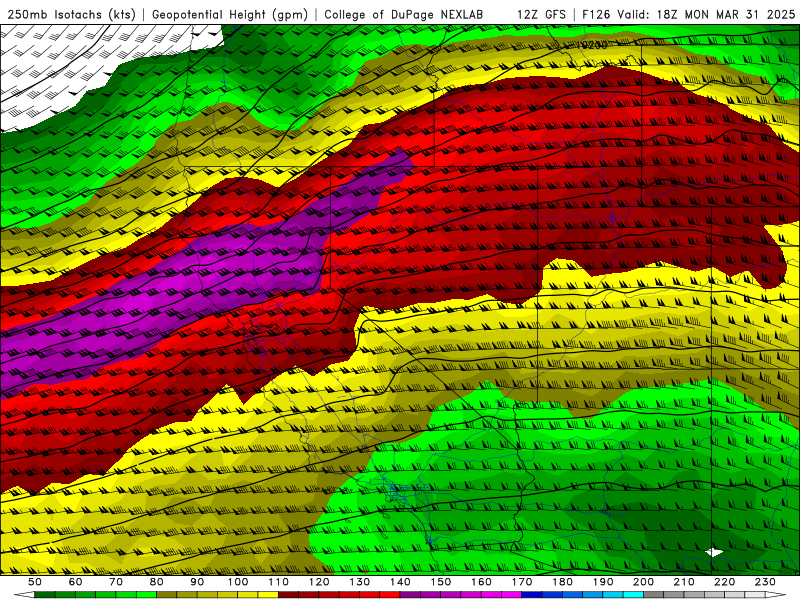Image resolution: width=800 pixels, height=600 pixels.
Task: Click the 220 legend value
Action: click(x=724, y=582)
